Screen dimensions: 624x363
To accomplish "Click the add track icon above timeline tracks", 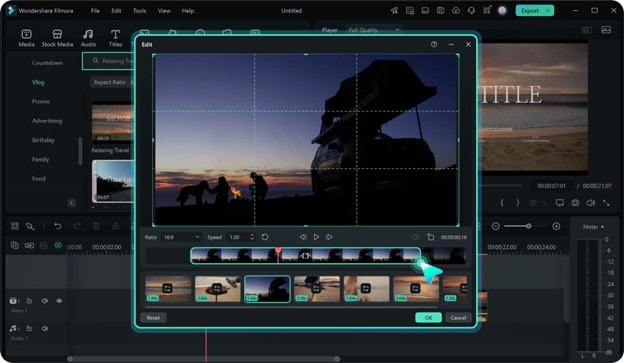I will pos(15,245).
